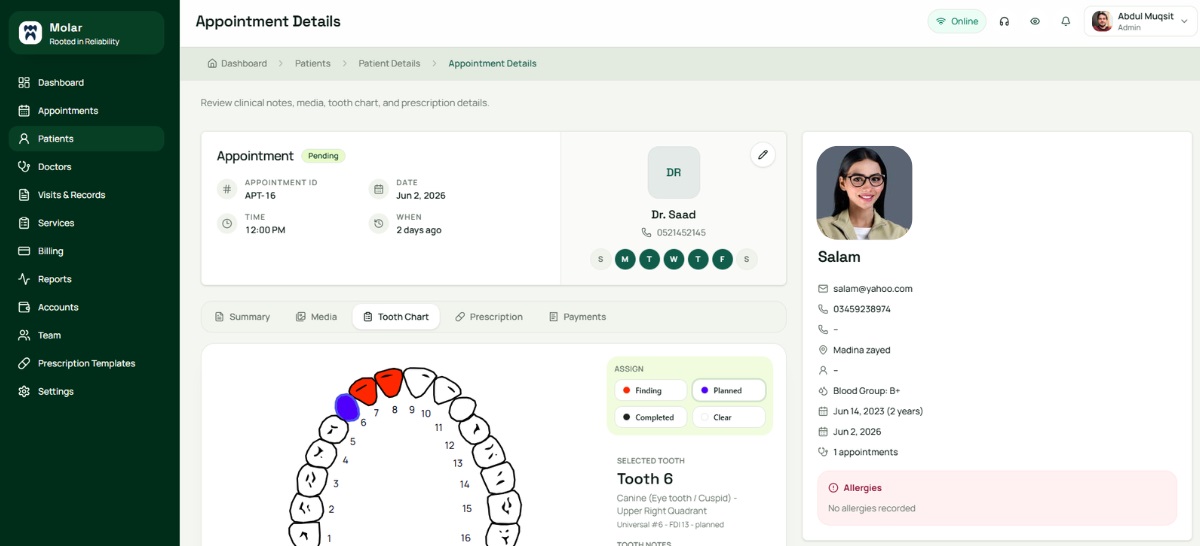Click the DR doctor avatar
Screen dimensions: 1200x546
click(674, 172)
